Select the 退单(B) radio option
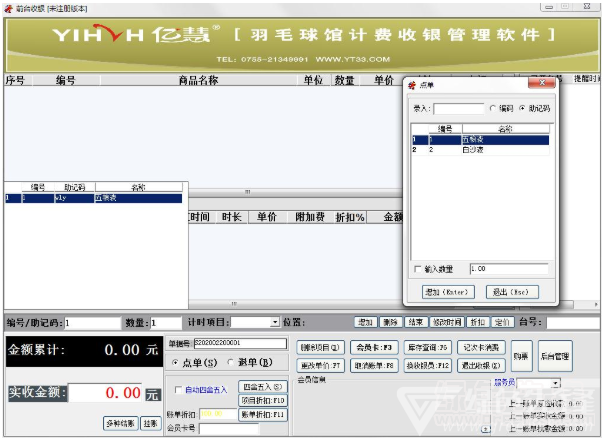This screenshot has height=440, width=604. pyautogui.click(x=230, y=362)
